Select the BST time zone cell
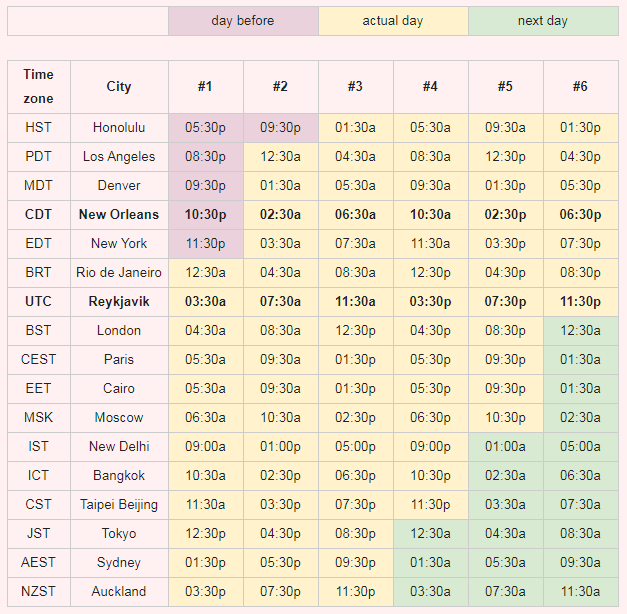 tap(39, 331)
